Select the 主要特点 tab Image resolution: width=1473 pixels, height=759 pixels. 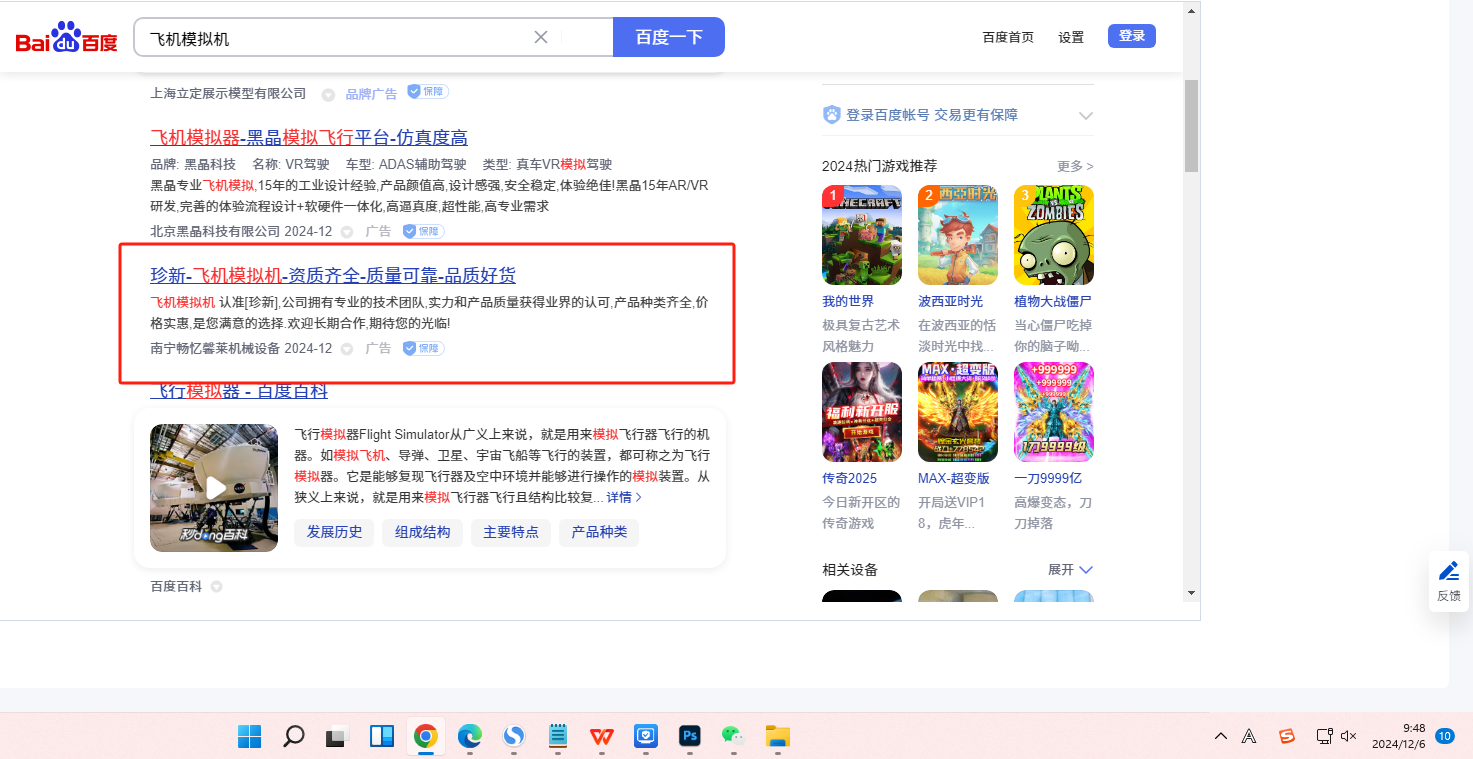pos(511,532)
